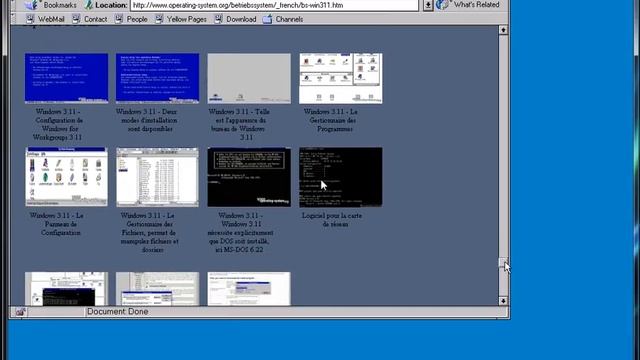The height and width of the screenshot is (360, 640).
Task: Click in the Location URL field
Action: tap(275, 5)
